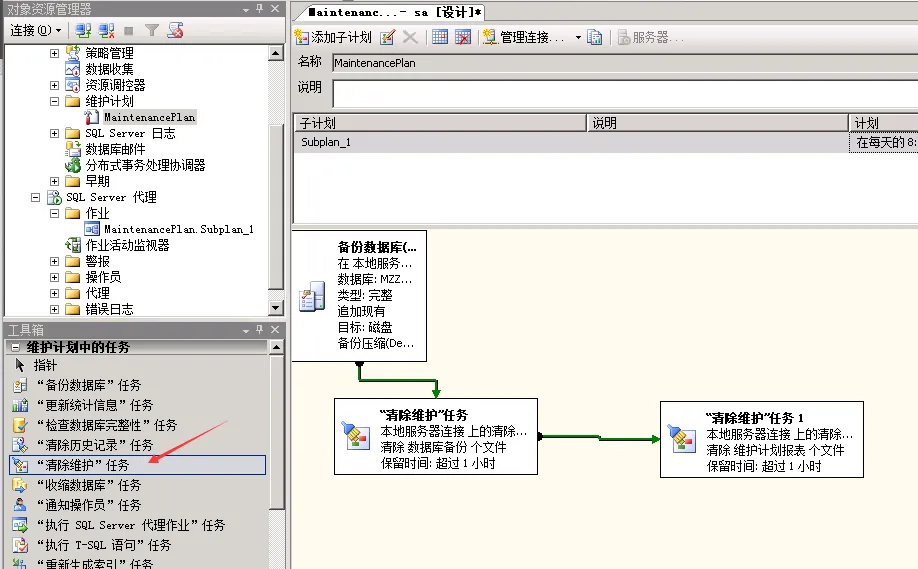Click the delete subplan X icon

[410, 37]
